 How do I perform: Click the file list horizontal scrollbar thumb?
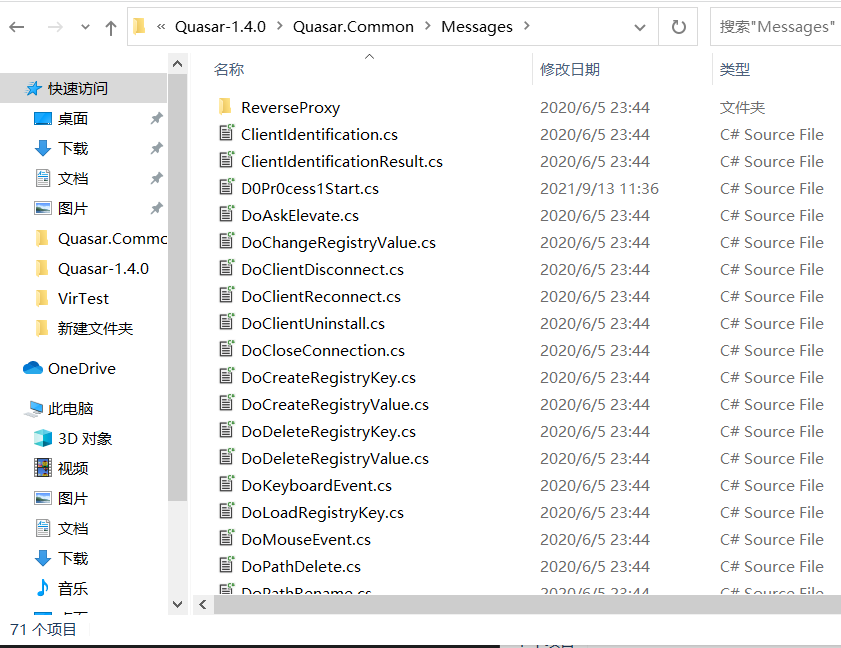[527, 605]
